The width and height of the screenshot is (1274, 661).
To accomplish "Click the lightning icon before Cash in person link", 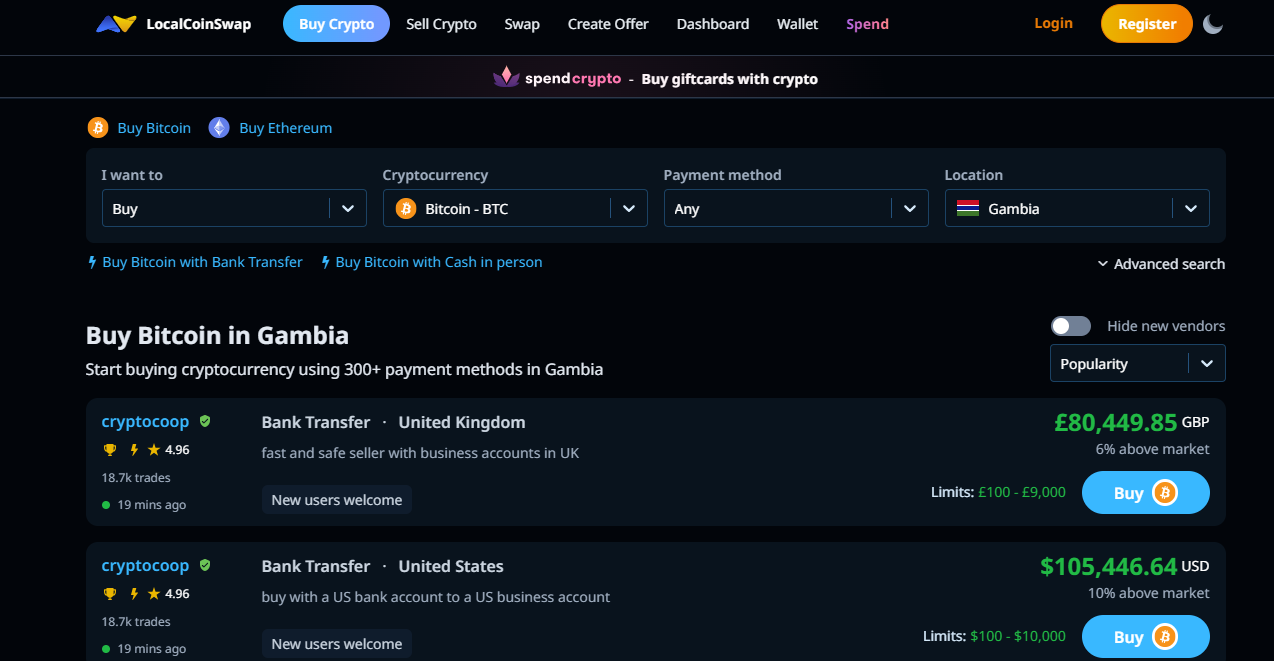I will [326, 262].
